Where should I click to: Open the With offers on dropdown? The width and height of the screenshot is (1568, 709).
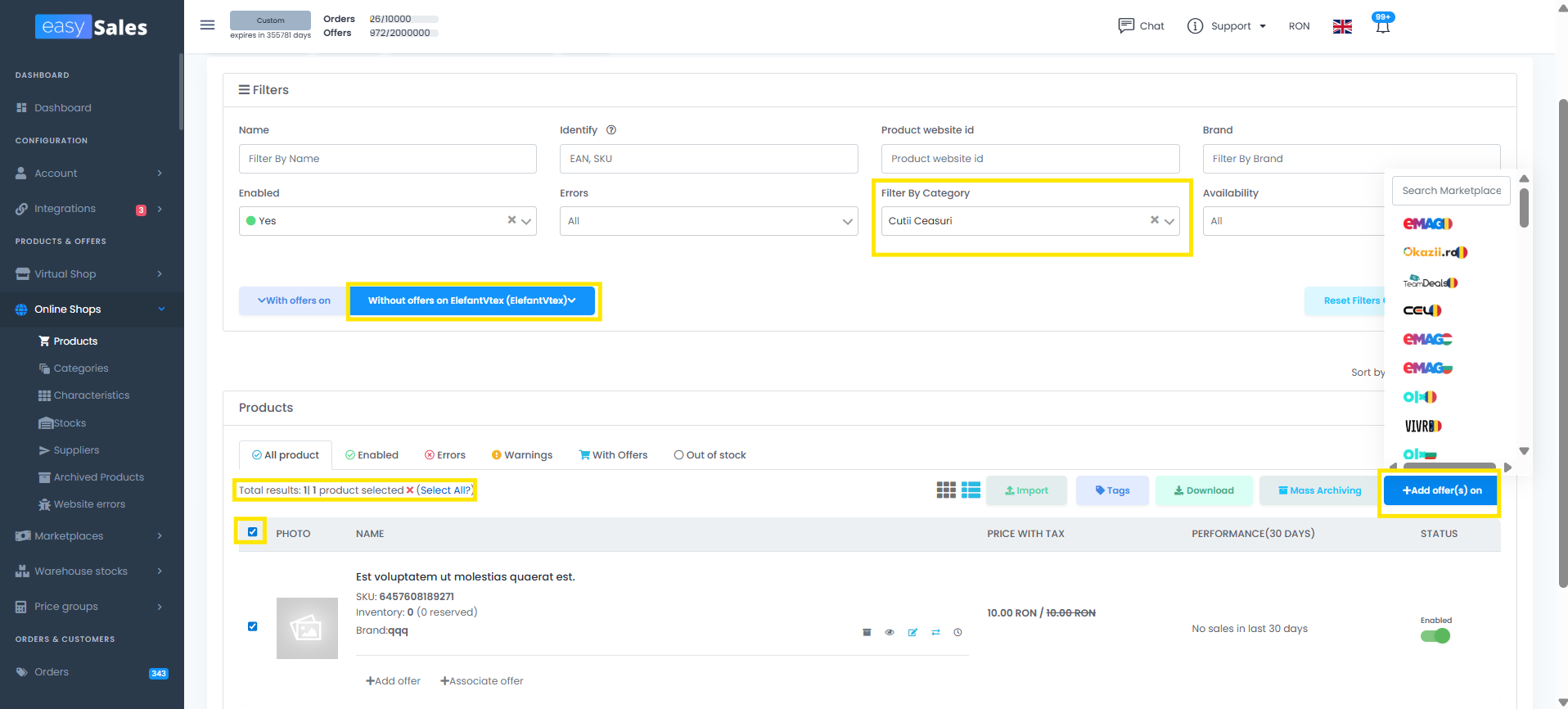(x=293, y=300)
